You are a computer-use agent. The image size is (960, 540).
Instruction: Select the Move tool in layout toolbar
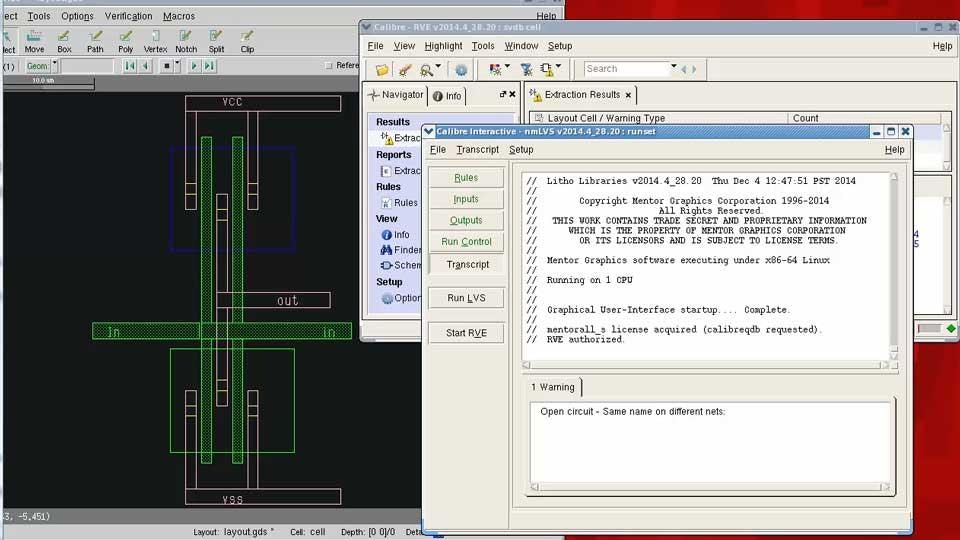tap(34, 41)
